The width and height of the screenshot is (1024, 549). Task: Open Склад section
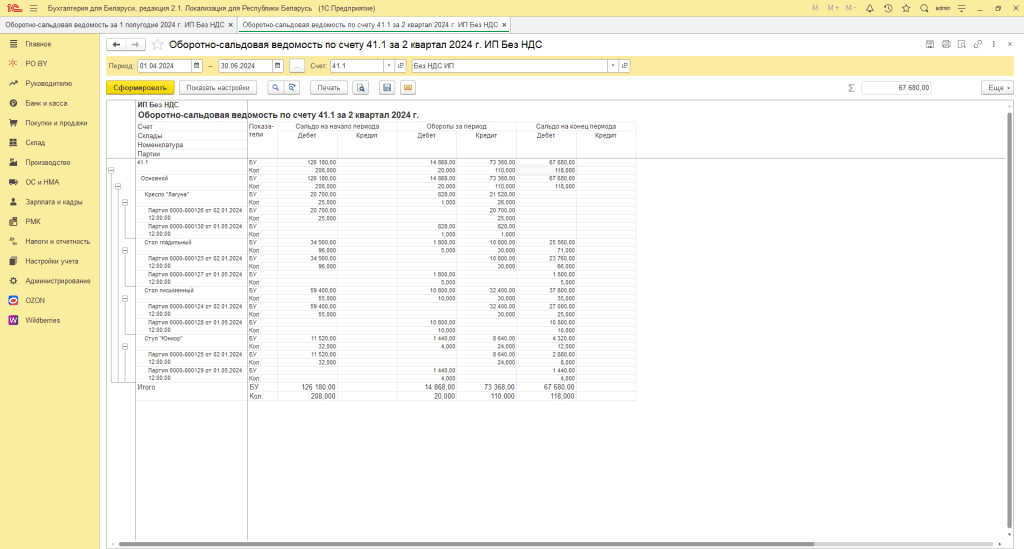35,142
